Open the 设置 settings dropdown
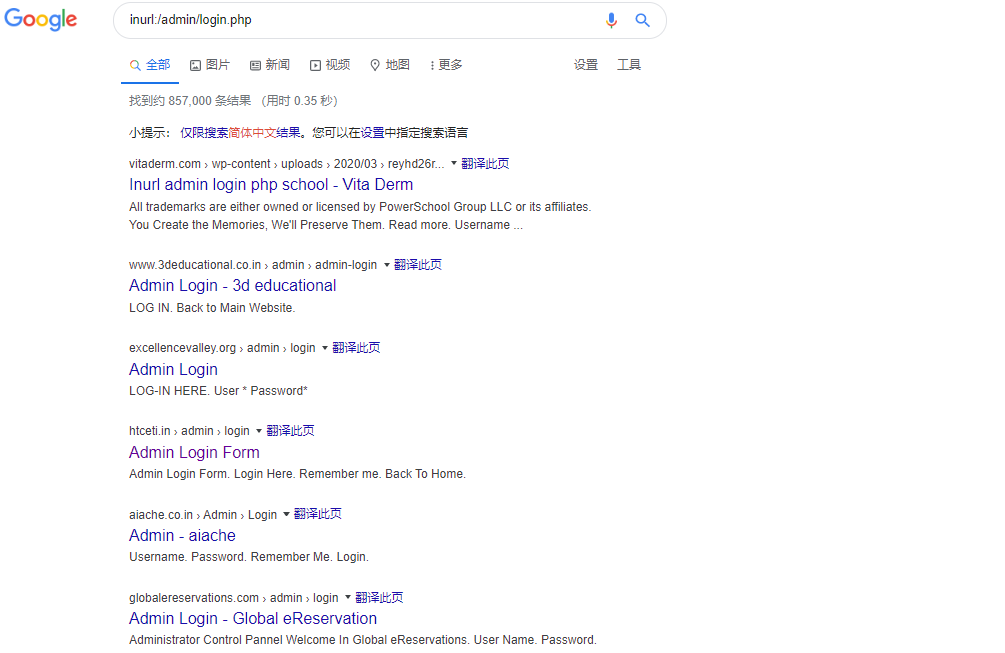The height and width of the screenshot is (653, 1005). point(586,64)
